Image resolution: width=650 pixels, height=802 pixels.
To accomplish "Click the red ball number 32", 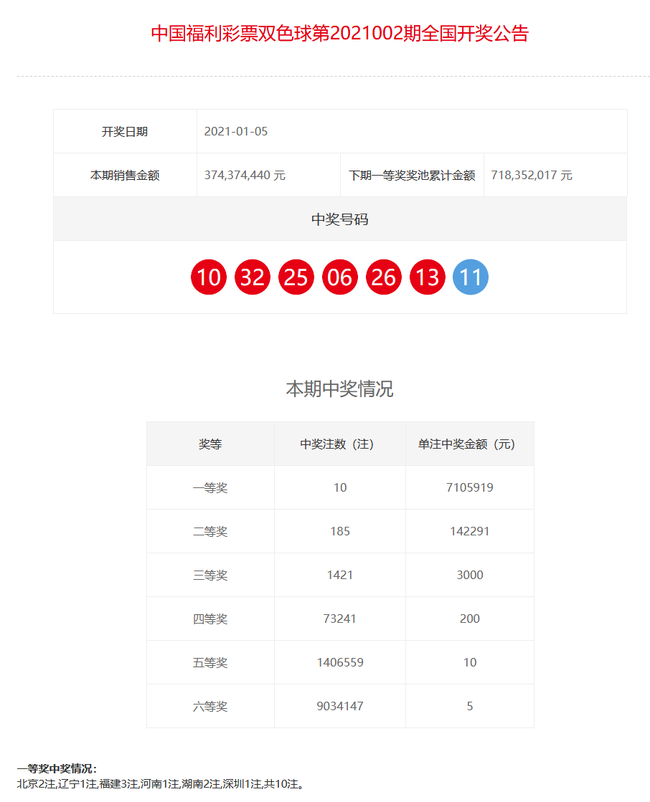I will click(x=253, y=277).
